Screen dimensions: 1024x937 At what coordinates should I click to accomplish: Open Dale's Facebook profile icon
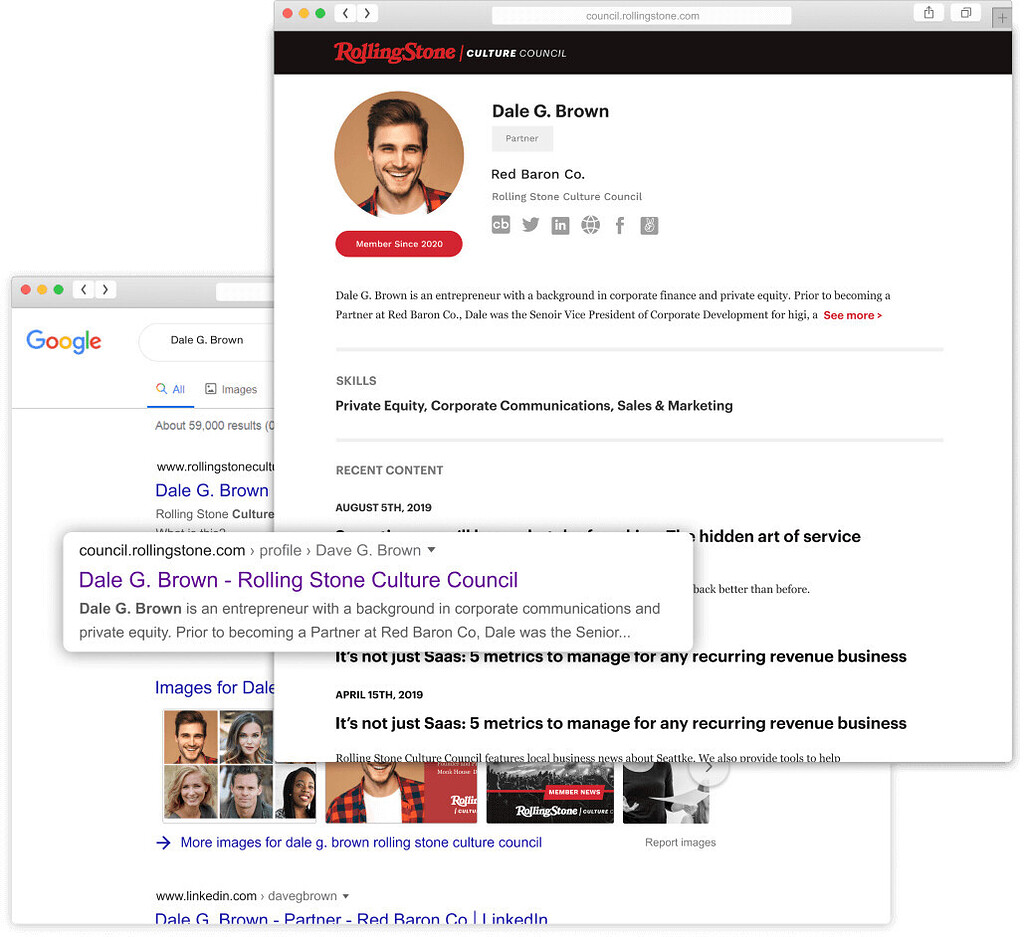pos(622,226)
